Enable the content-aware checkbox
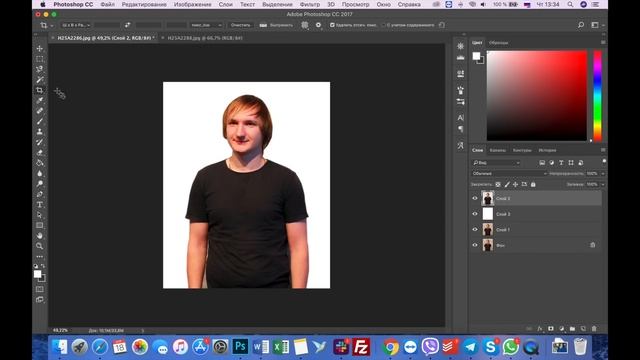The width and height of the screenshot is (640, 360). coord(383,25)
